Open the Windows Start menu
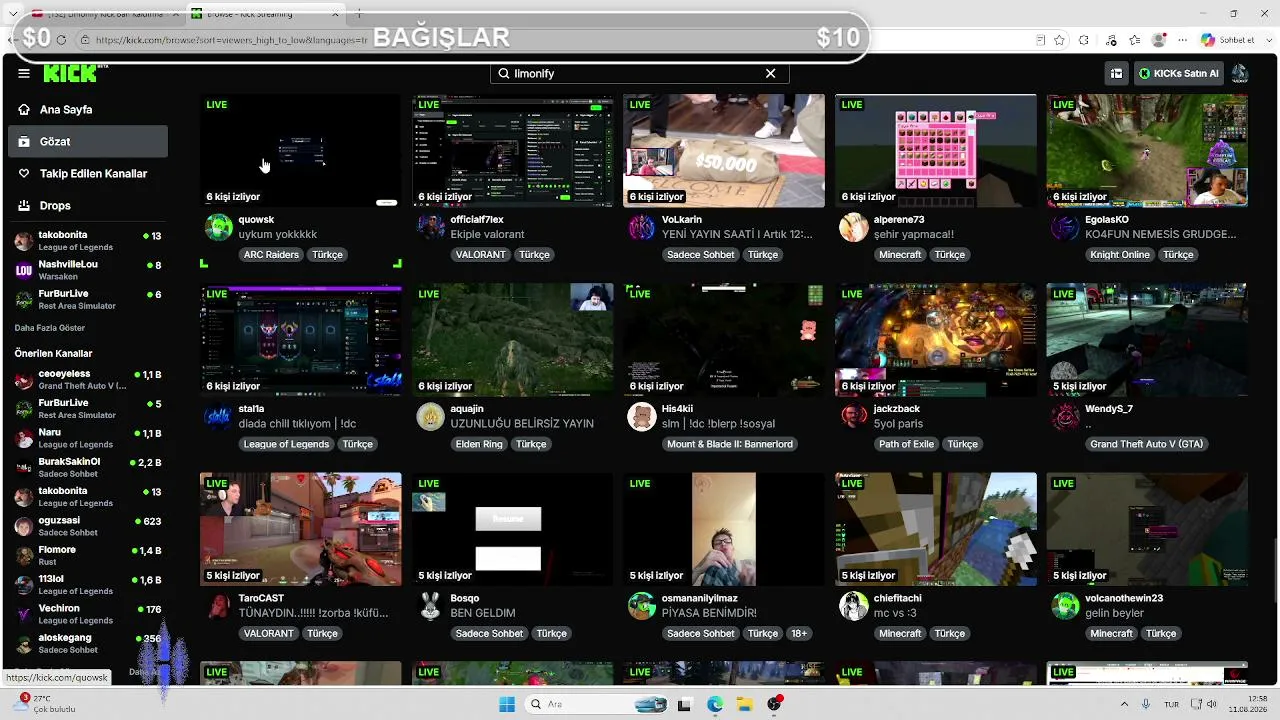 pyautogui.click(x=507, y=704)
